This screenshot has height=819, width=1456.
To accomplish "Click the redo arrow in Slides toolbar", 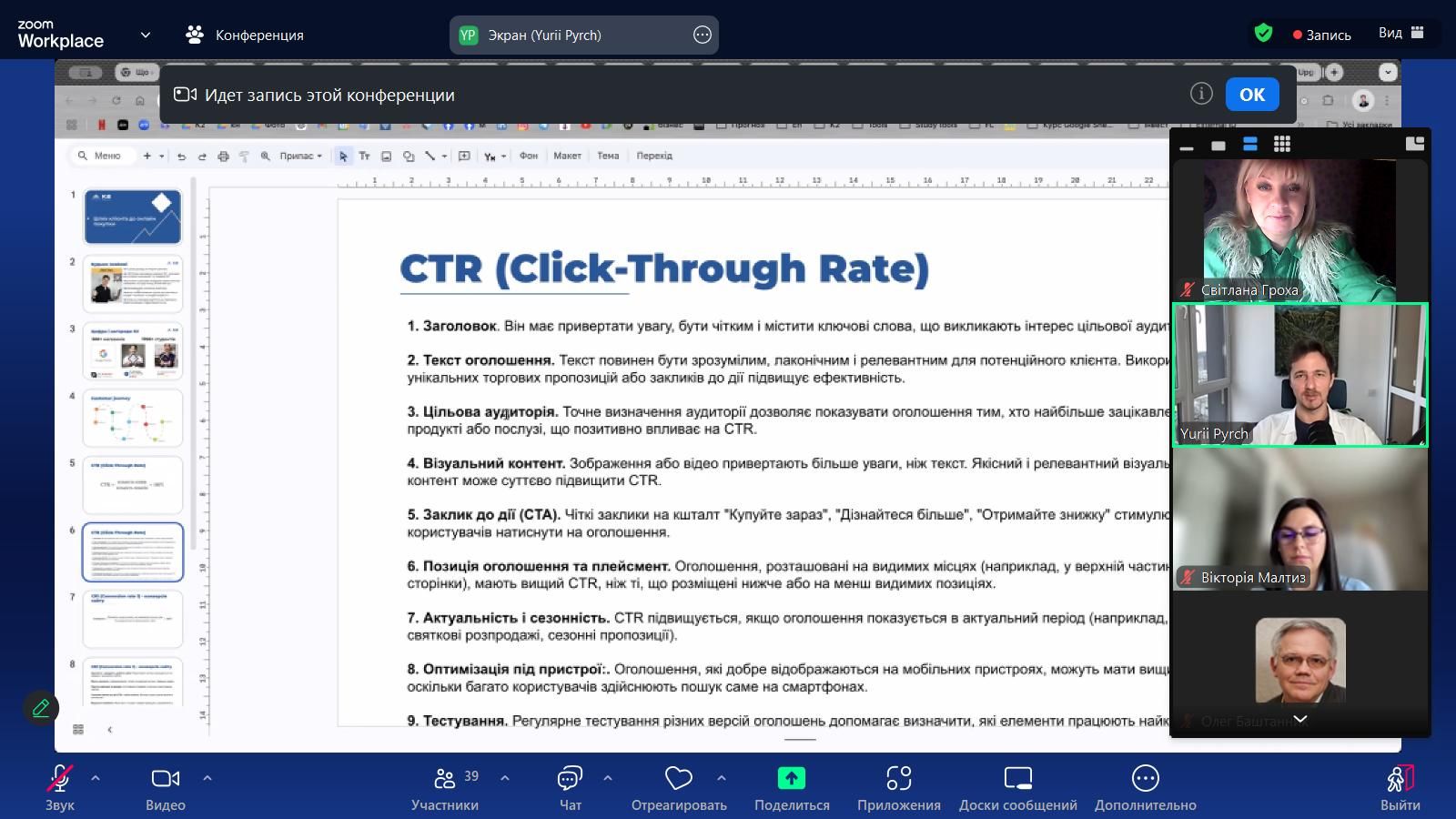I will [202, 156].
